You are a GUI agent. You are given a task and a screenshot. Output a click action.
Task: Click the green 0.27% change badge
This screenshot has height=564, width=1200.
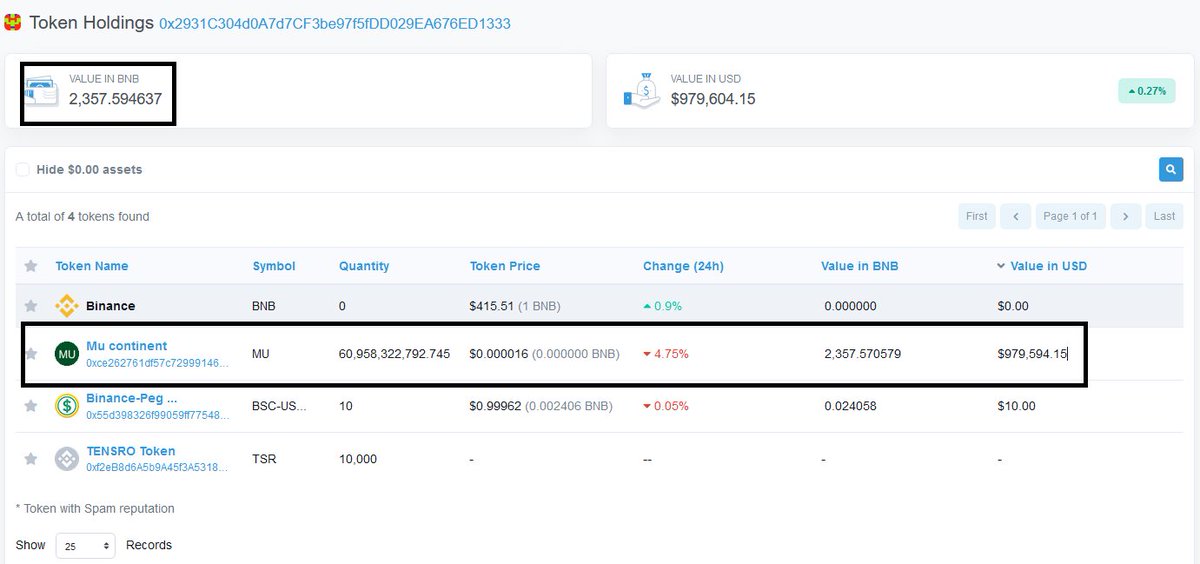point(1146,91)
